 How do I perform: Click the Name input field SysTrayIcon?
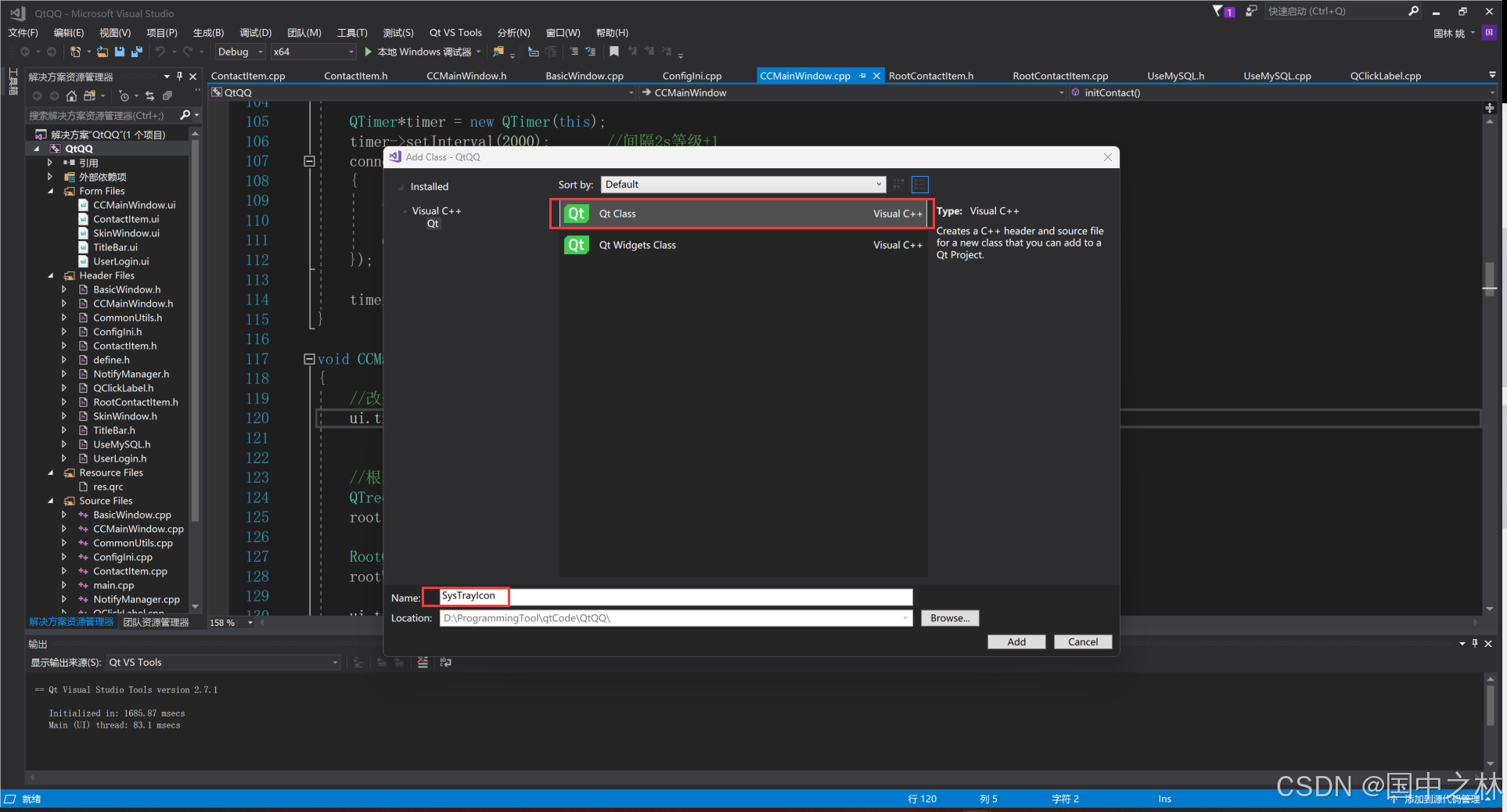coord(676,597)
